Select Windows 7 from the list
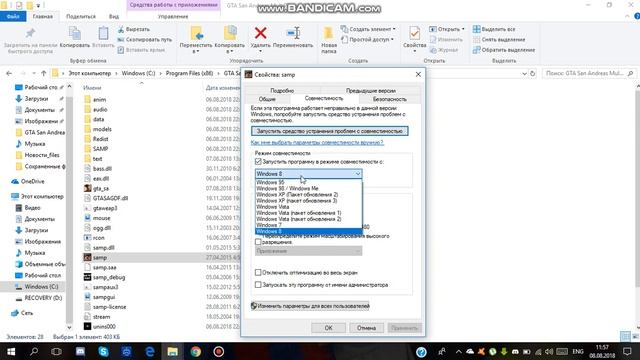 click(x=308, y=225)
